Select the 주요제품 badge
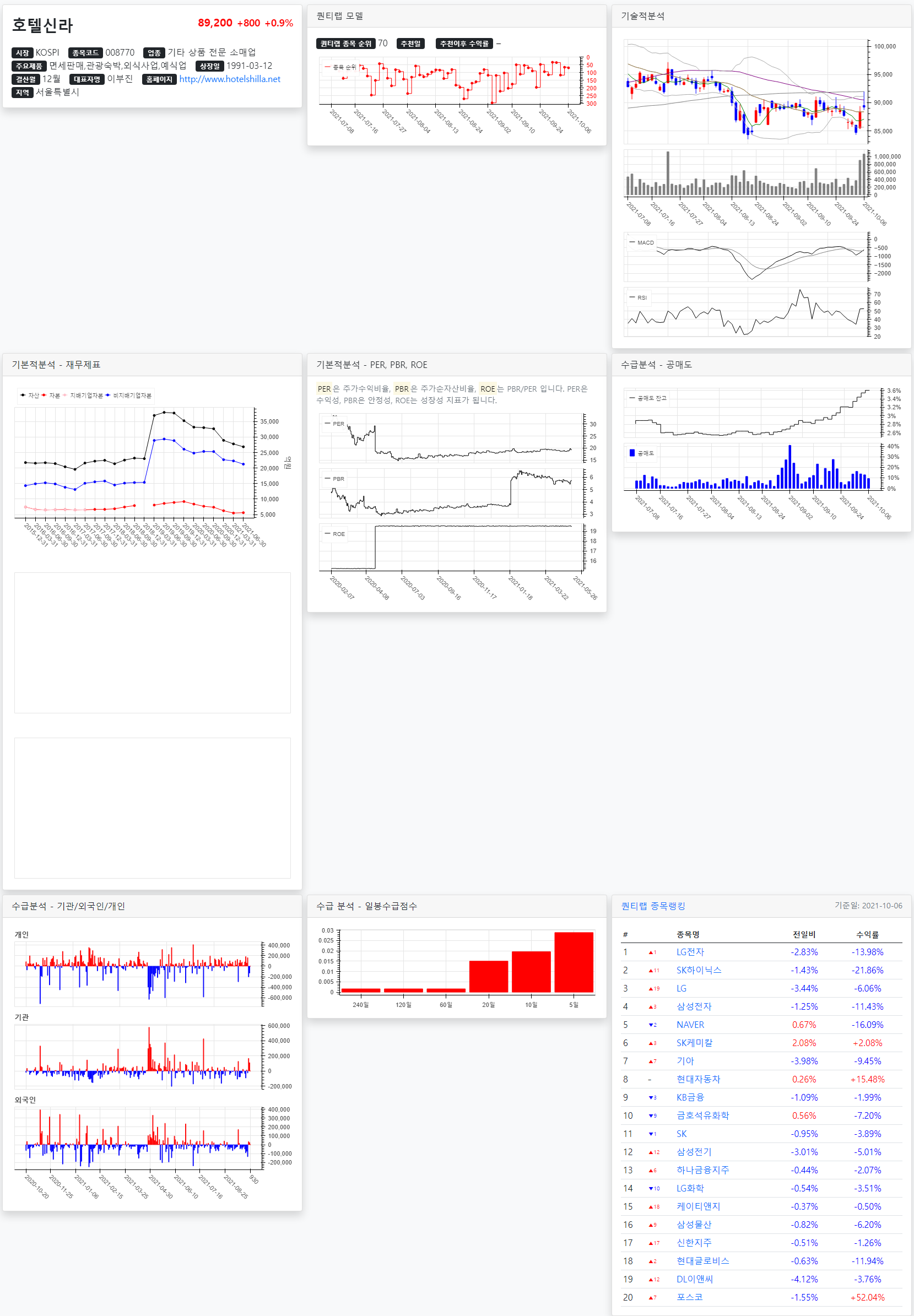 pyautogui.click(x=29, y=66)
